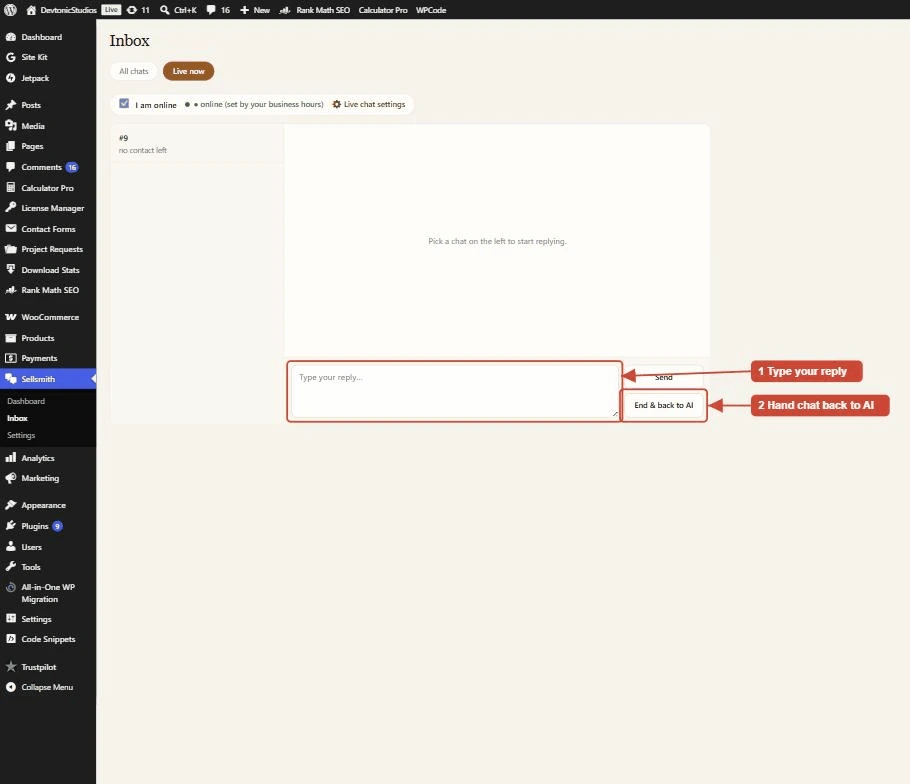This screenshot has height=784, width=910.
Task: Switch to All chats tab
Action: click(133, 71)
